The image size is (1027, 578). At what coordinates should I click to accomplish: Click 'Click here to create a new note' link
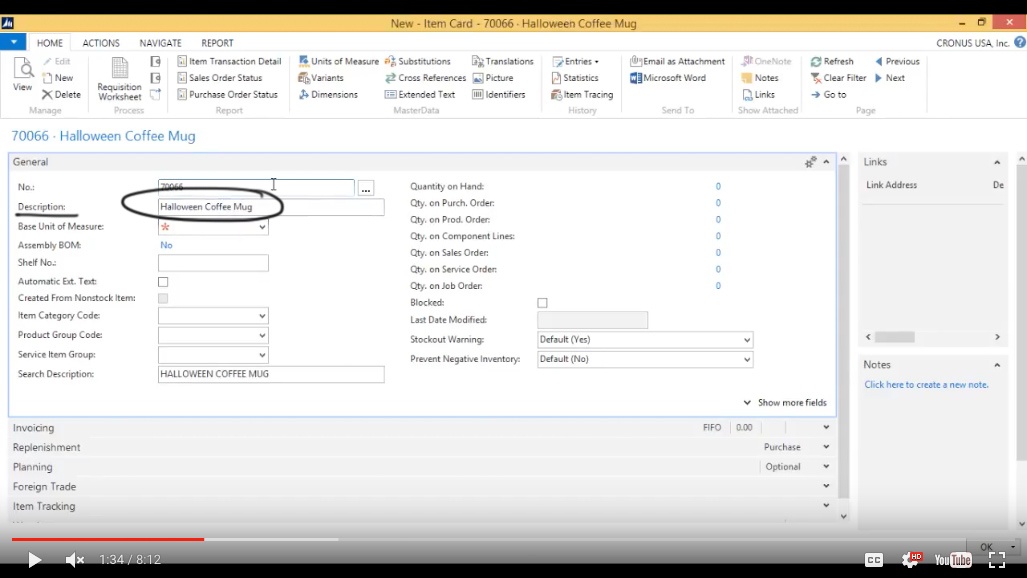click(x=926, y=385)
